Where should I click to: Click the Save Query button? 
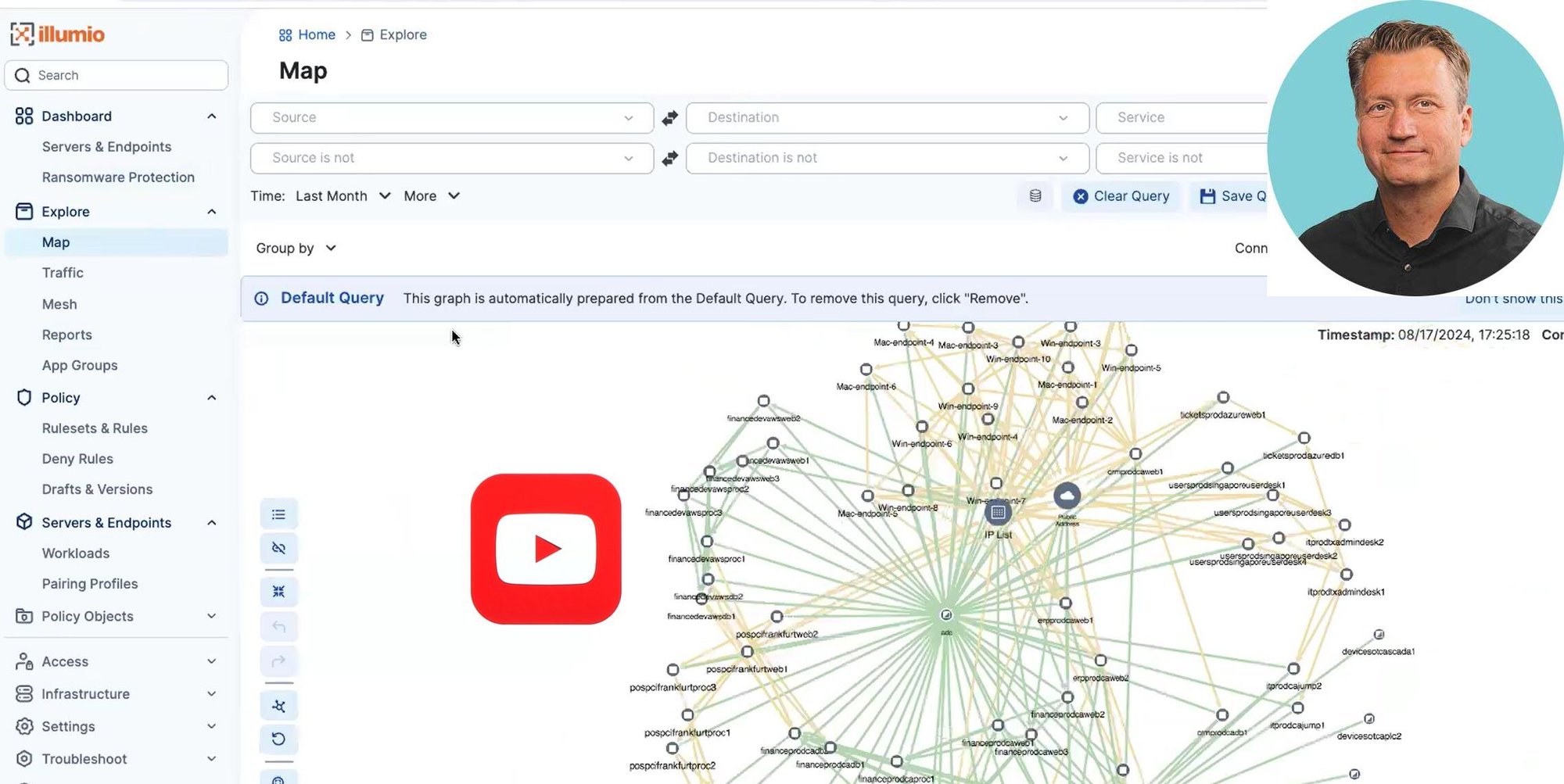[1229, 196]
